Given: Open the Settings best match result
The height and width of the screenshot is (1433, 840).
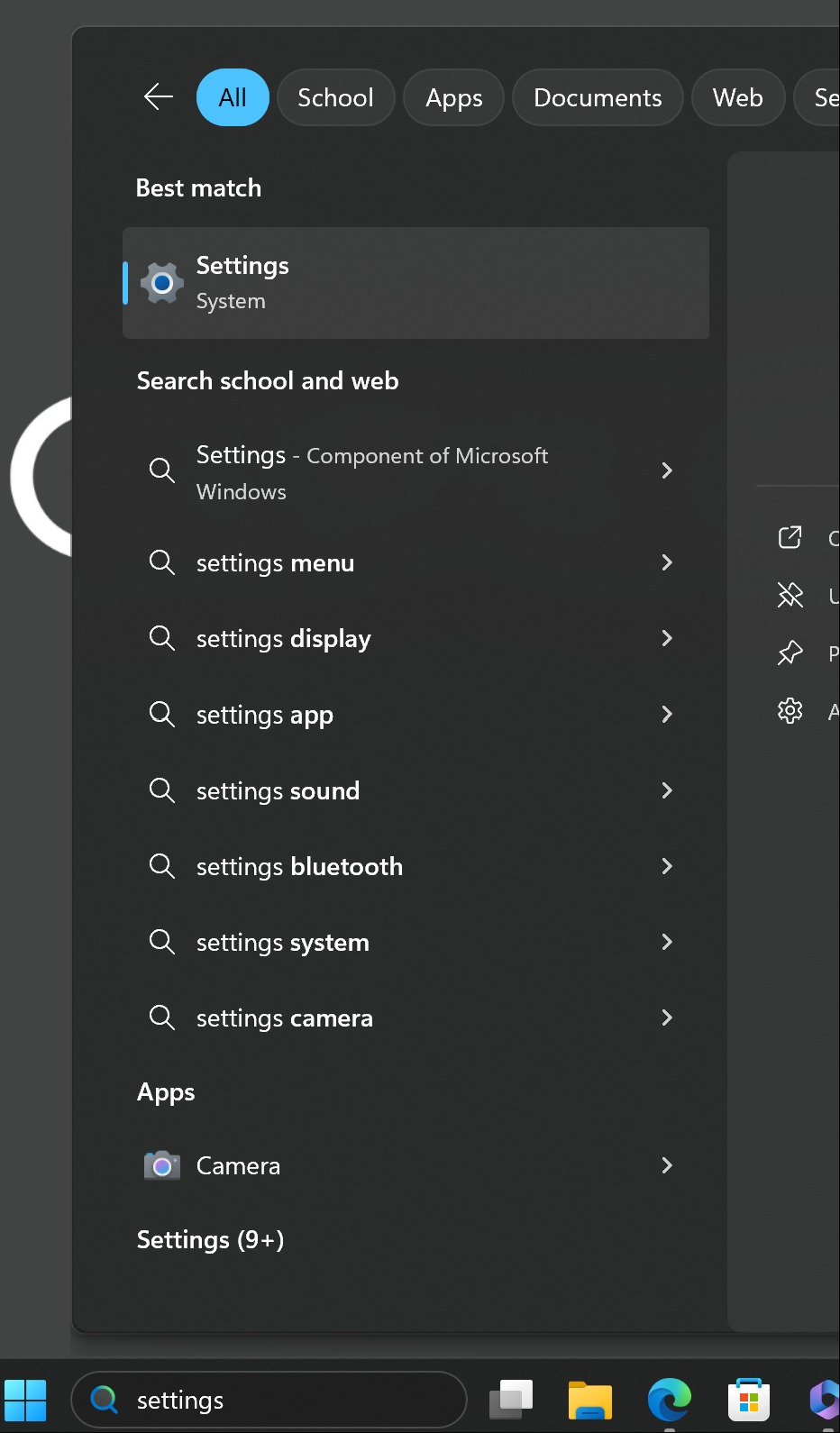Looking at the screenshot, I should point(415,283).
